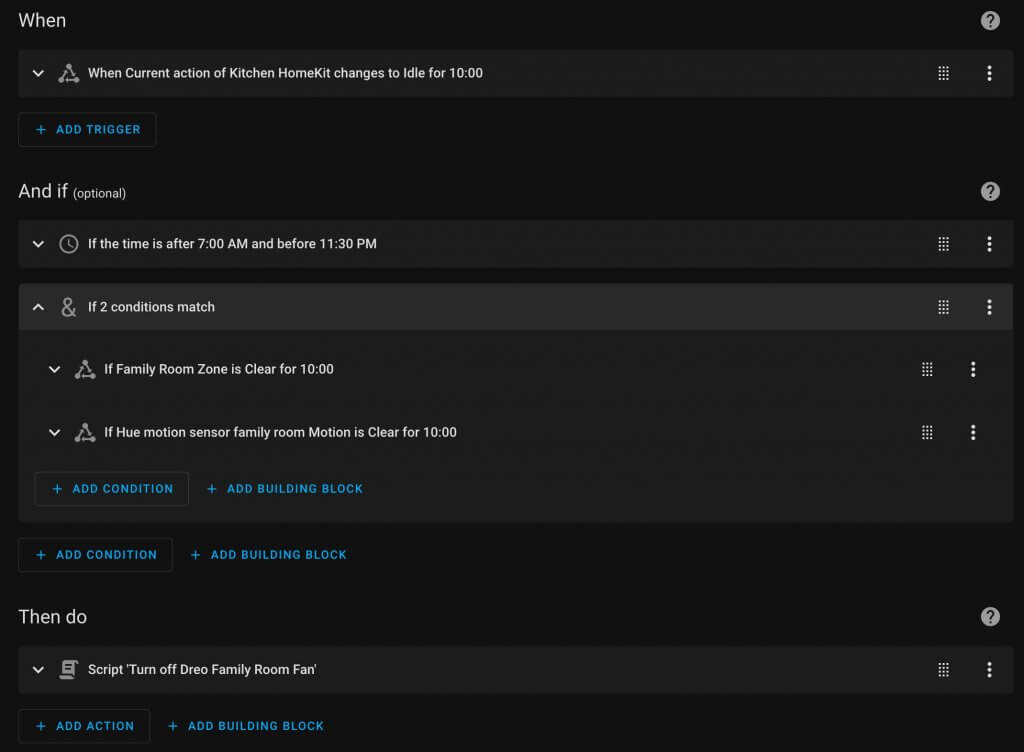Viewport: 1024px width, 752px height.
Task: Expand the Family Room Zone is Clear condition
Action: click(55, 369)
